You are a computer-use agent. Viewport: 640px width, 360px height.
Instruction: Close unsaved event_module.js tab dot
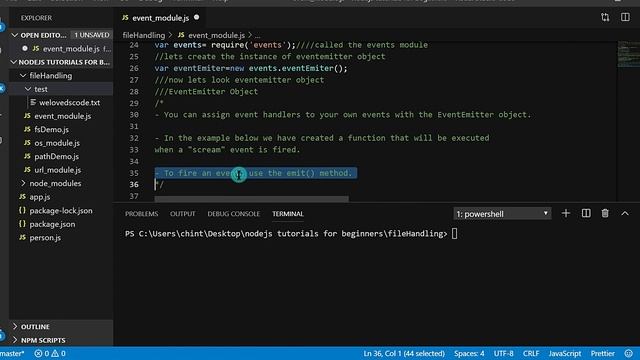[197, 18]
